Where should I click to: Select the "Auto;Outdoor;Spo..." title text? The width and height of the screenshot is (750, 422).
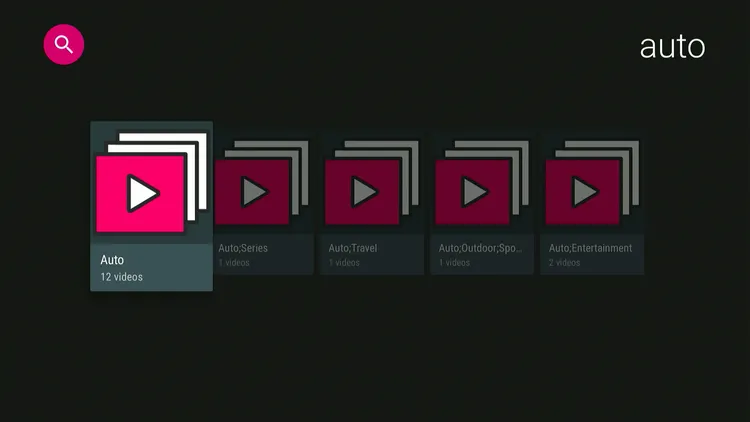tap(480, 248)
